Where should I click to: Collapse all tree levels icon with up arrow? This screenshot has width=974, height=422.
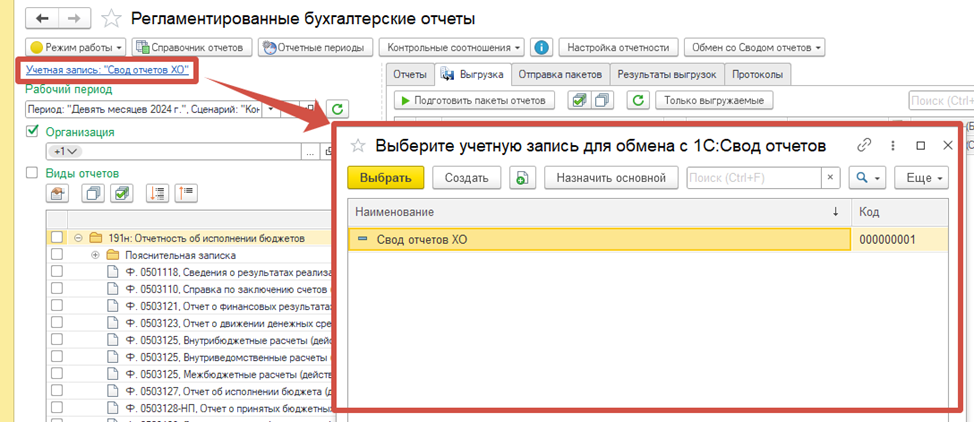[x=186, y=194]
